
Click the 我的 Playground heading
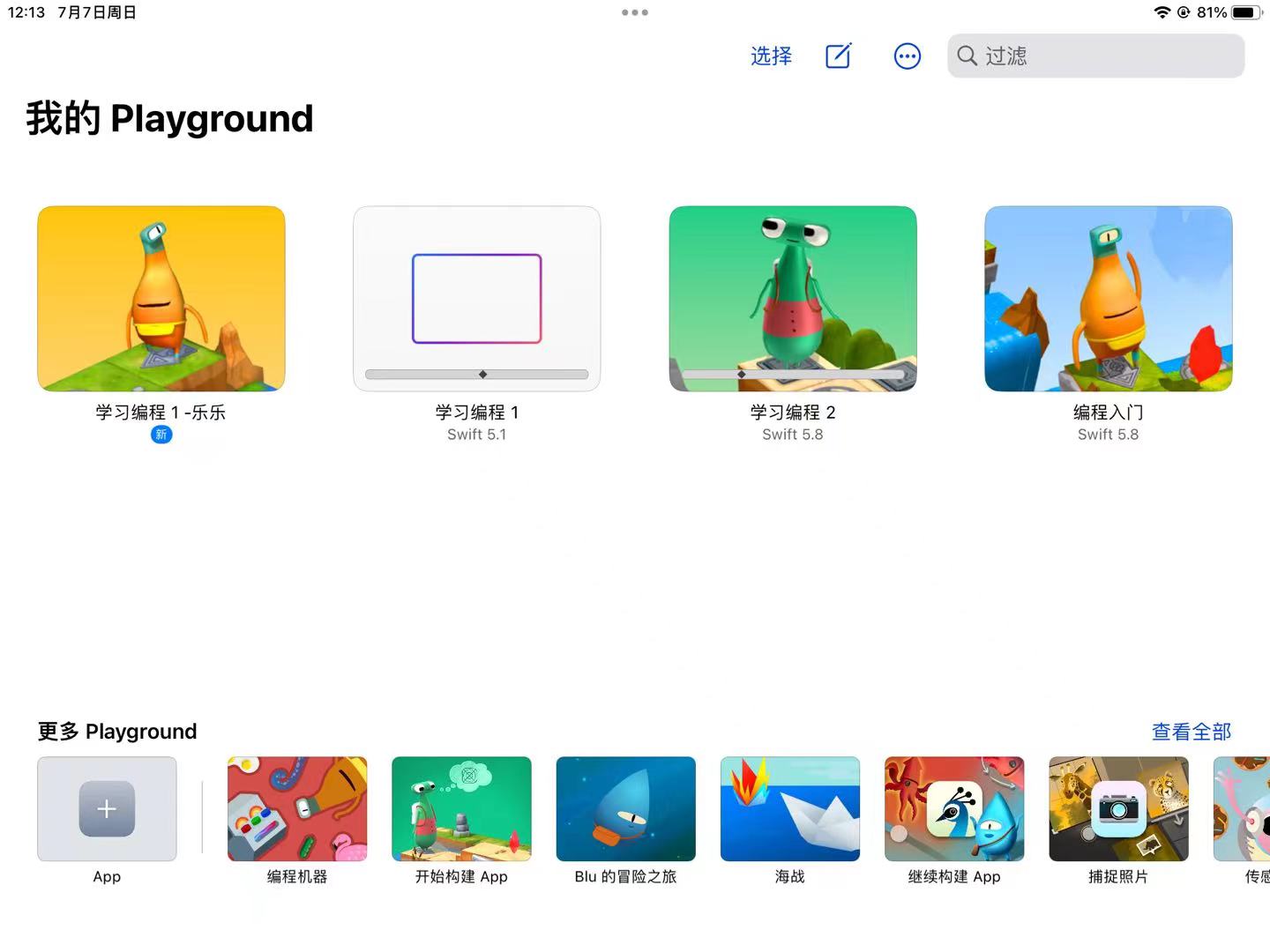[169, 118]
